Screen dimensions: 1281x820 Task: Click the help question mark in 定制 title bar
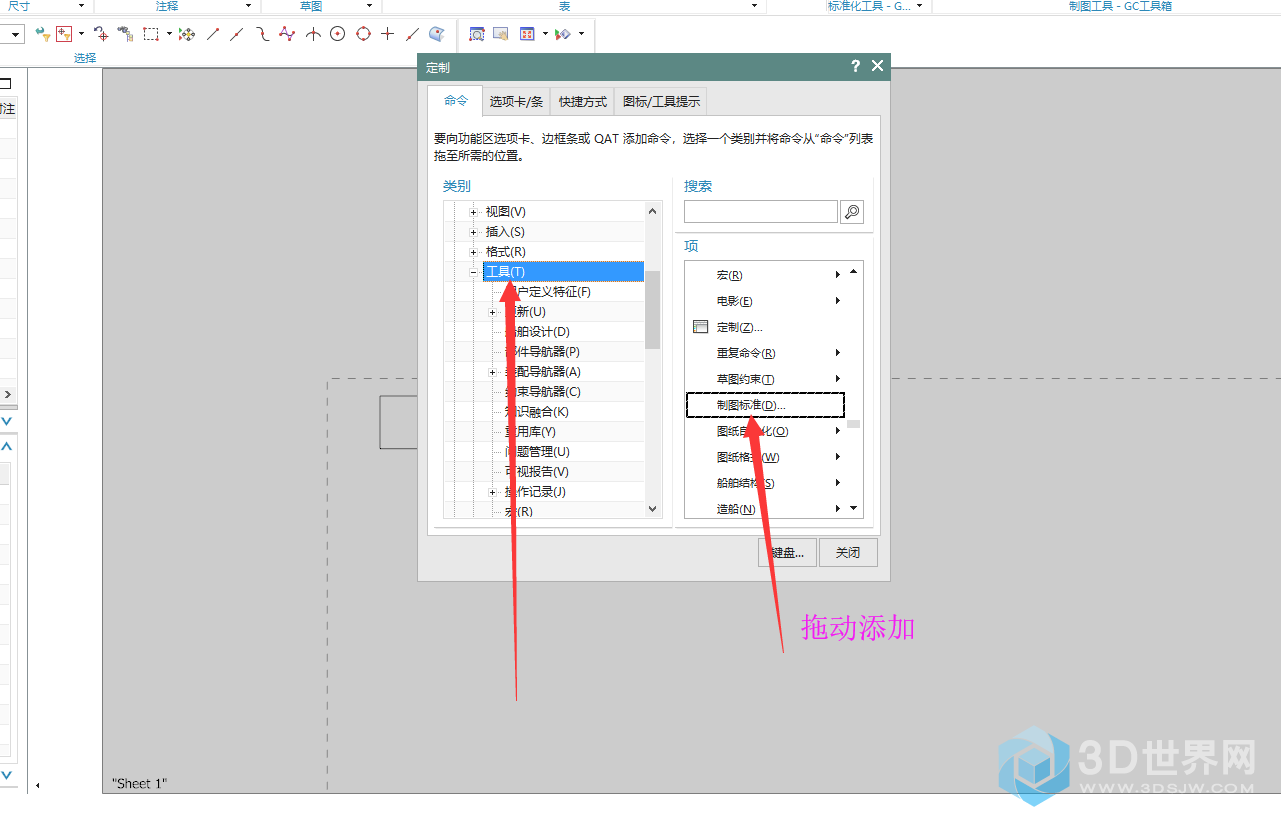pyautogui.click(x=855, y=66)
